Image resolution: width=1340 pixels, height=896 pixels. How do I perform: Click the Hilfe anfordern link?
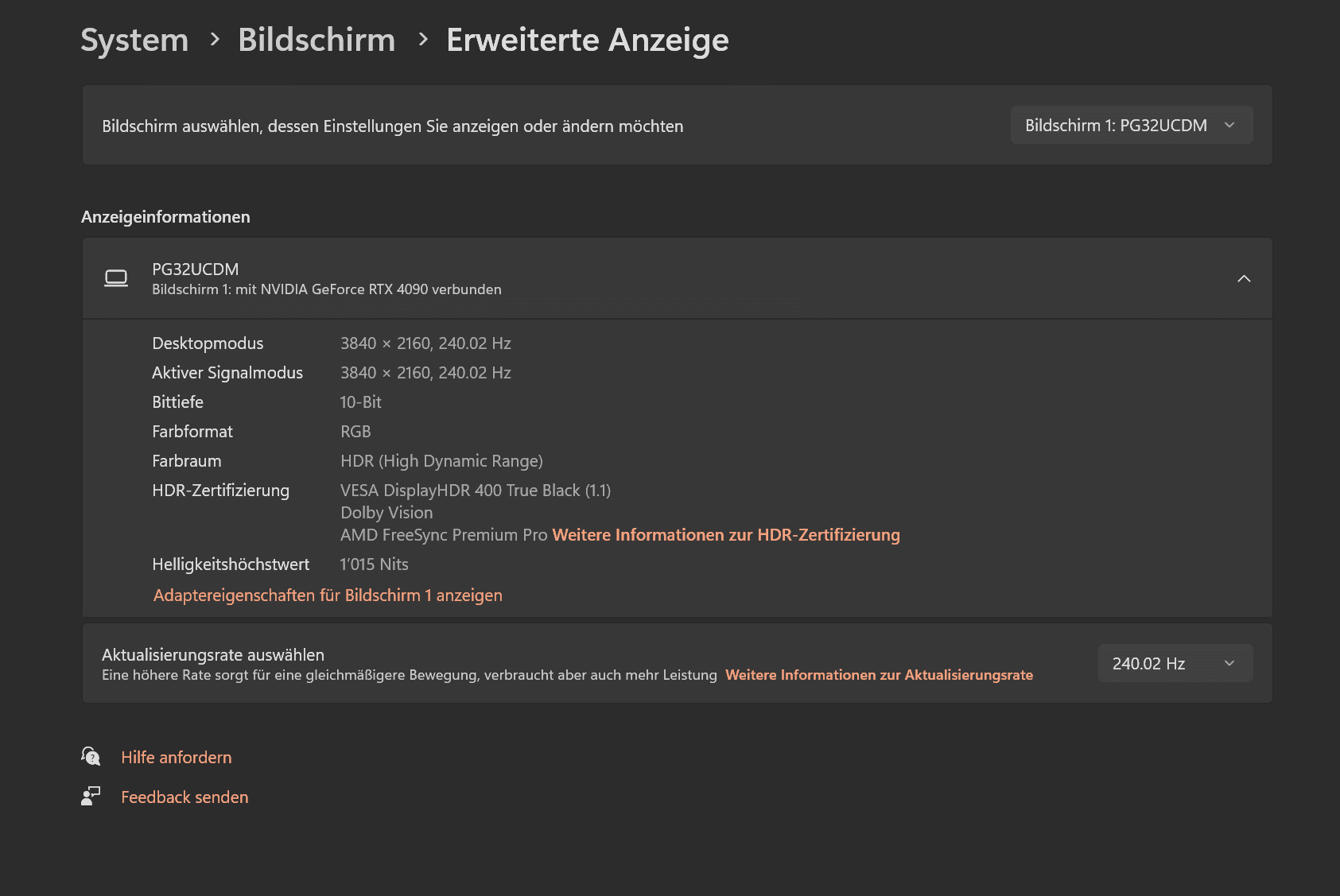tap(177, 758)
